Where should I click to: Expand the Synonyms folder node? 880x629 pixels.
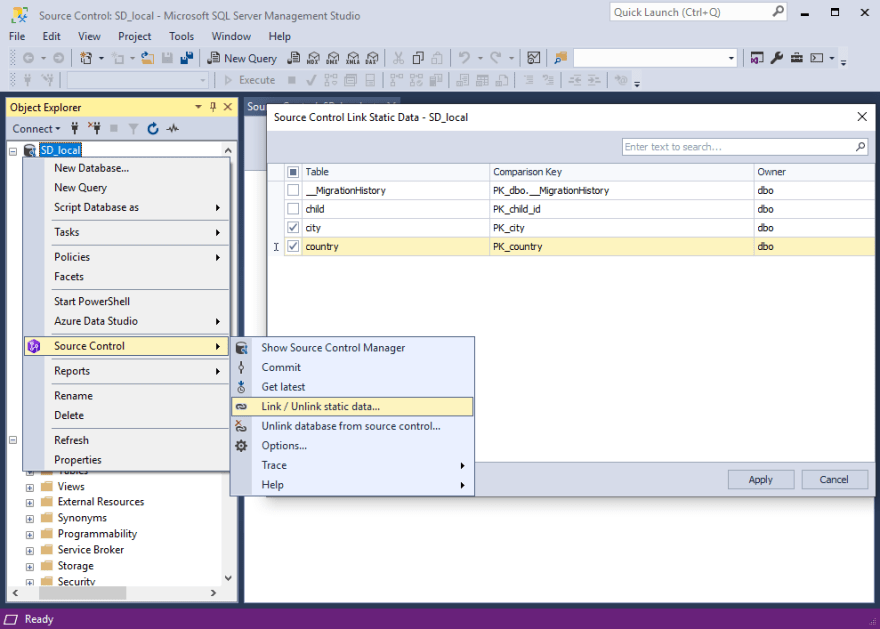click(30, 518)
